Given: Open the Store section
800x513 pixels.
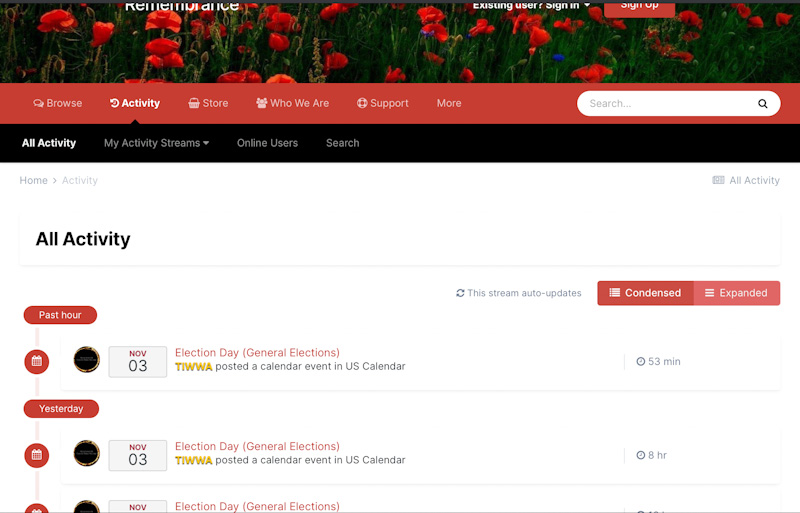Looking at the screenshot, I should coord(208,103).
